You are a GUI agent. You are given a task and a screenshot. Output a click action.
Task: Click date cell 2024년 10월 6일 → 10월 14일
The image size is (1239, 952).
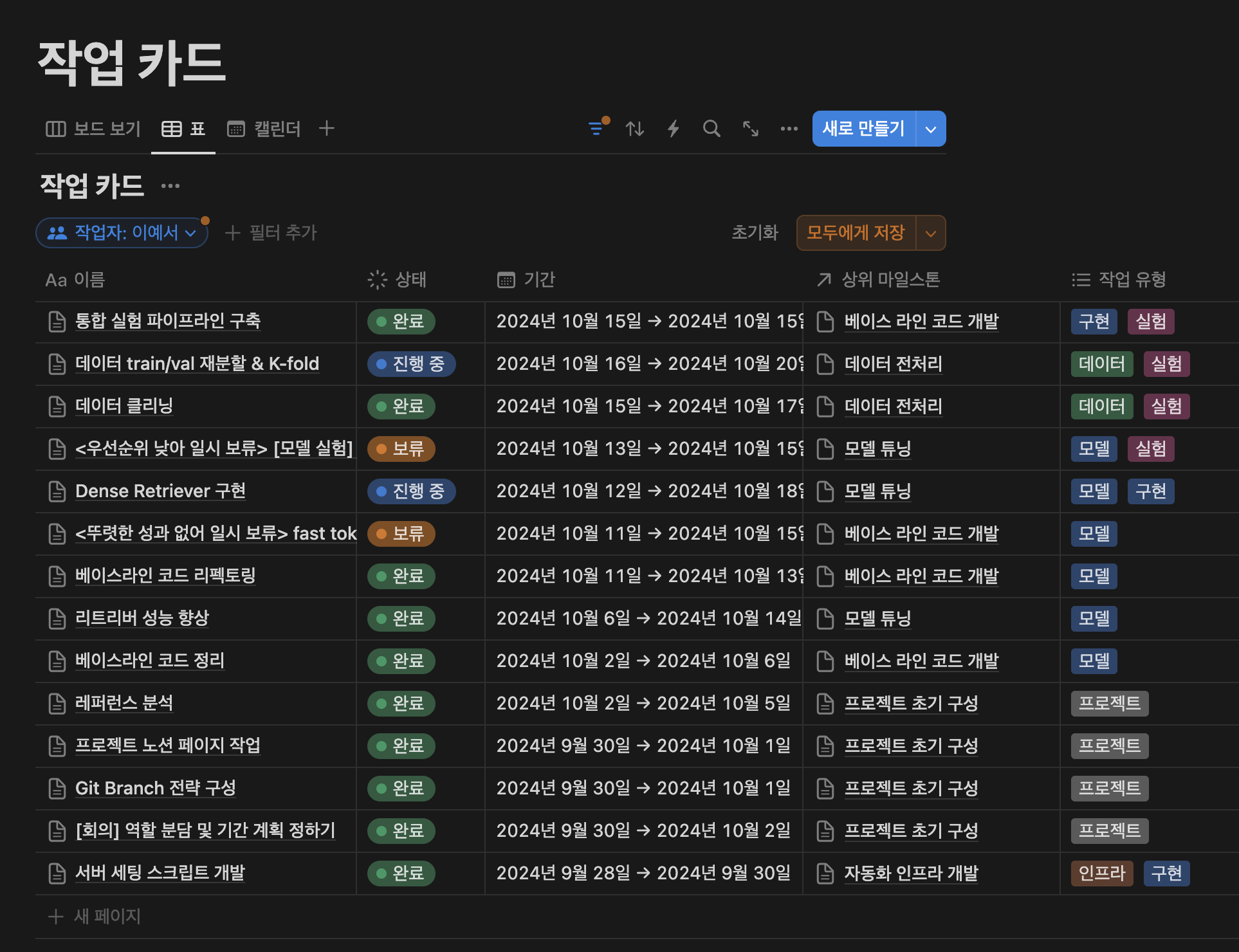point(644,619)
